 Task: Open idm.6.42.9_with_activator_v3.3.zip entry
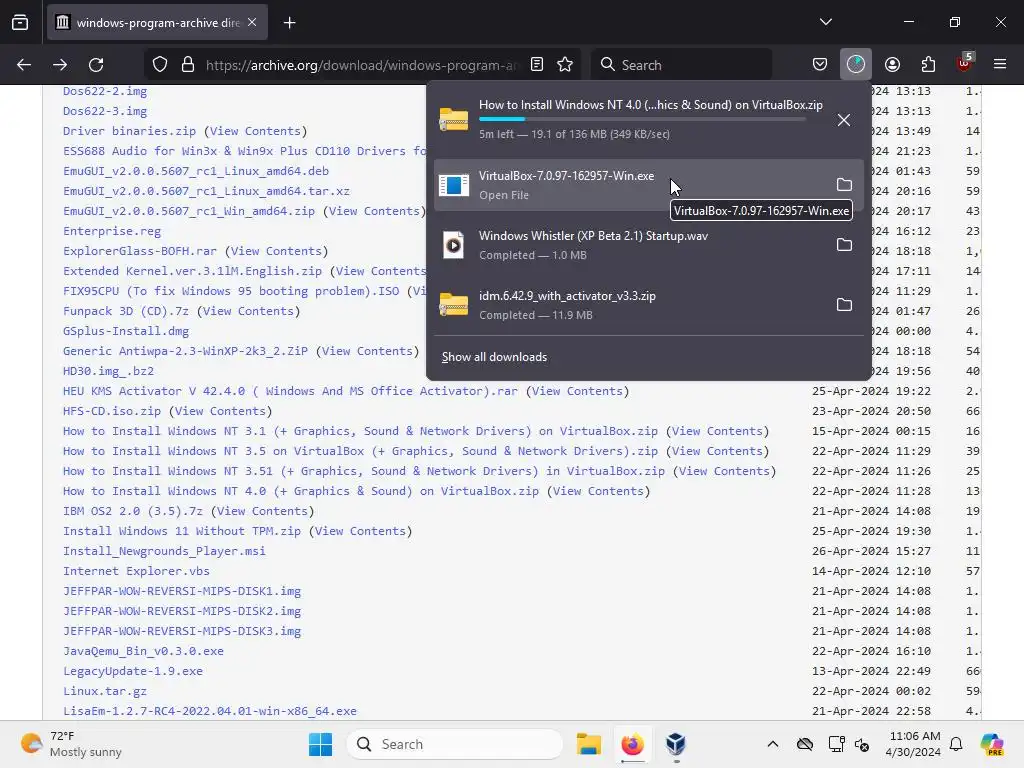click(x=629, y=305)
